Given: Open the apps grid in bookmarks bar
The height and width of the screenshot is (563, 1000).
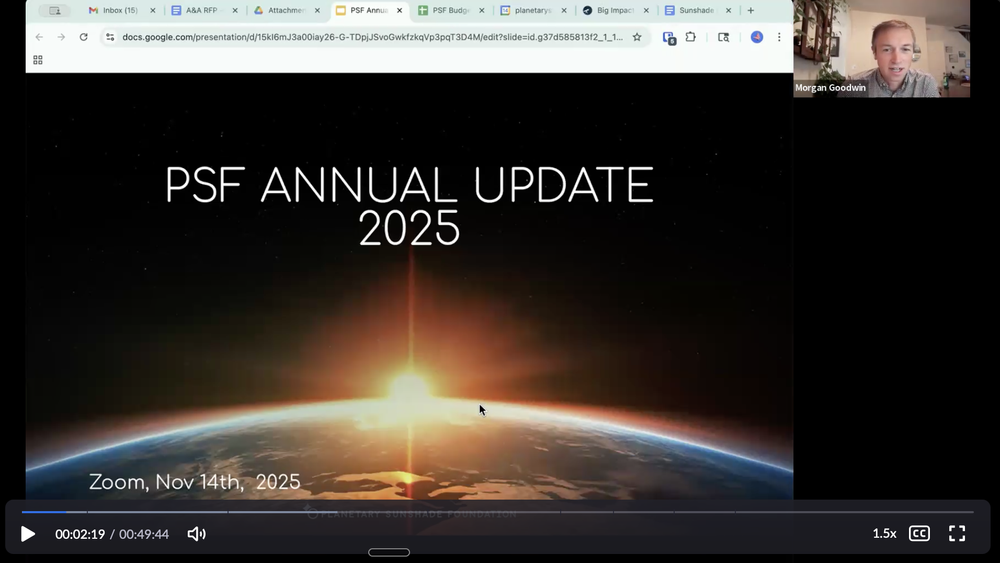Looking at the screenshot, I should point(38,60).
